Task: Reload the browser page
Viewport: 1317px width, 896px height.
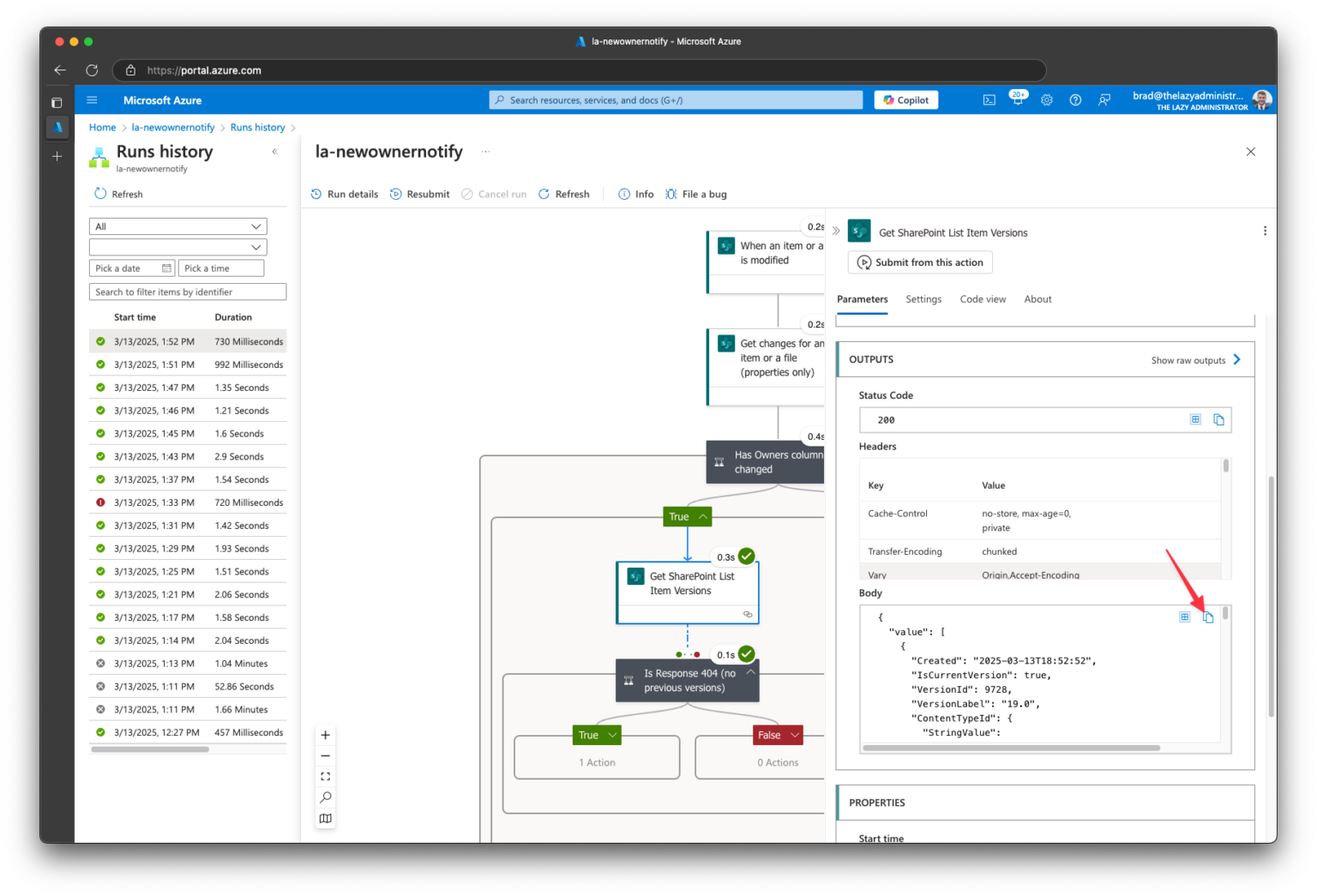Action: (92, 70)
